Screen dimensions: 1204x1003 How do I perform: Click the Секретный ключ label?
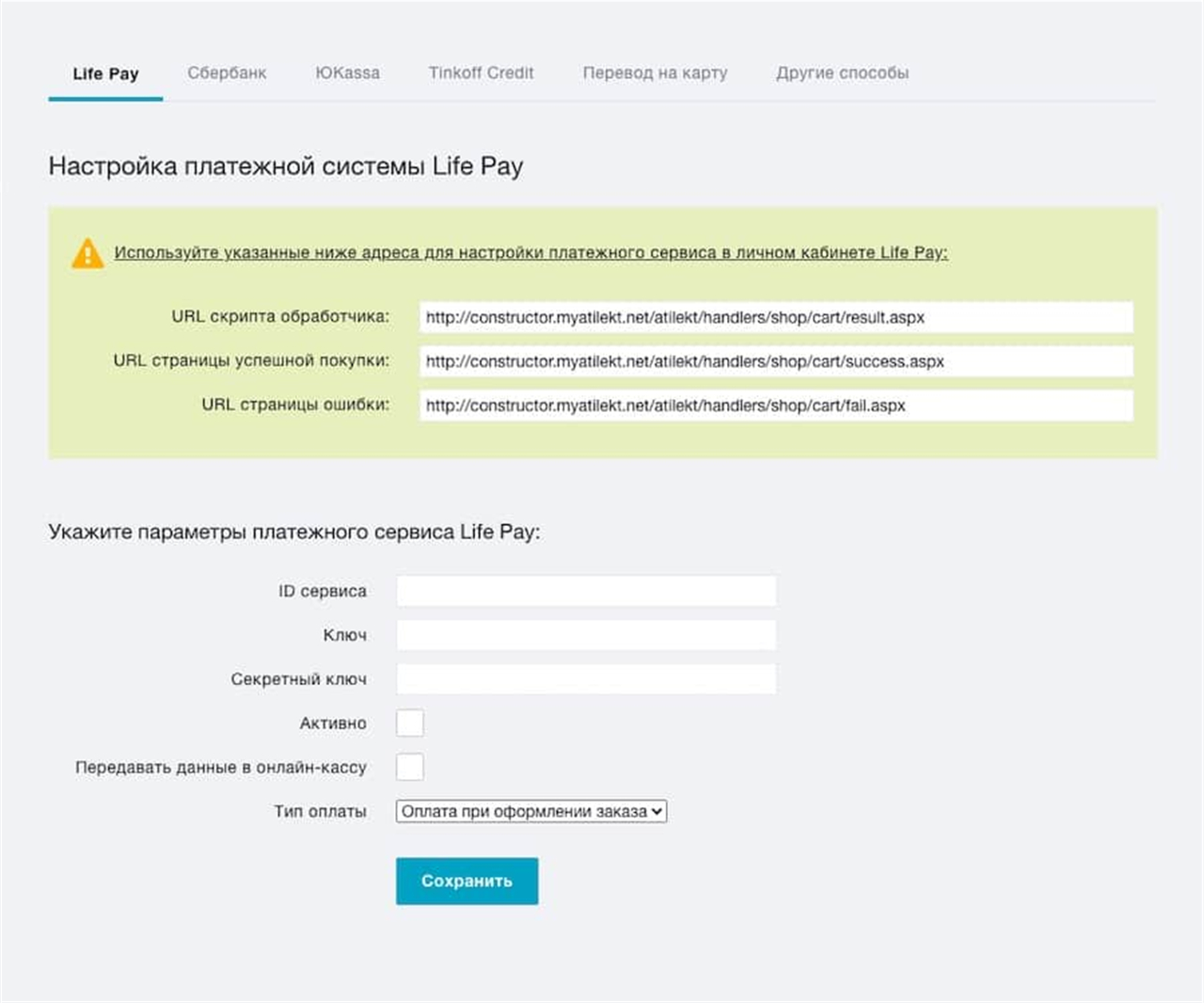(298, 679)
